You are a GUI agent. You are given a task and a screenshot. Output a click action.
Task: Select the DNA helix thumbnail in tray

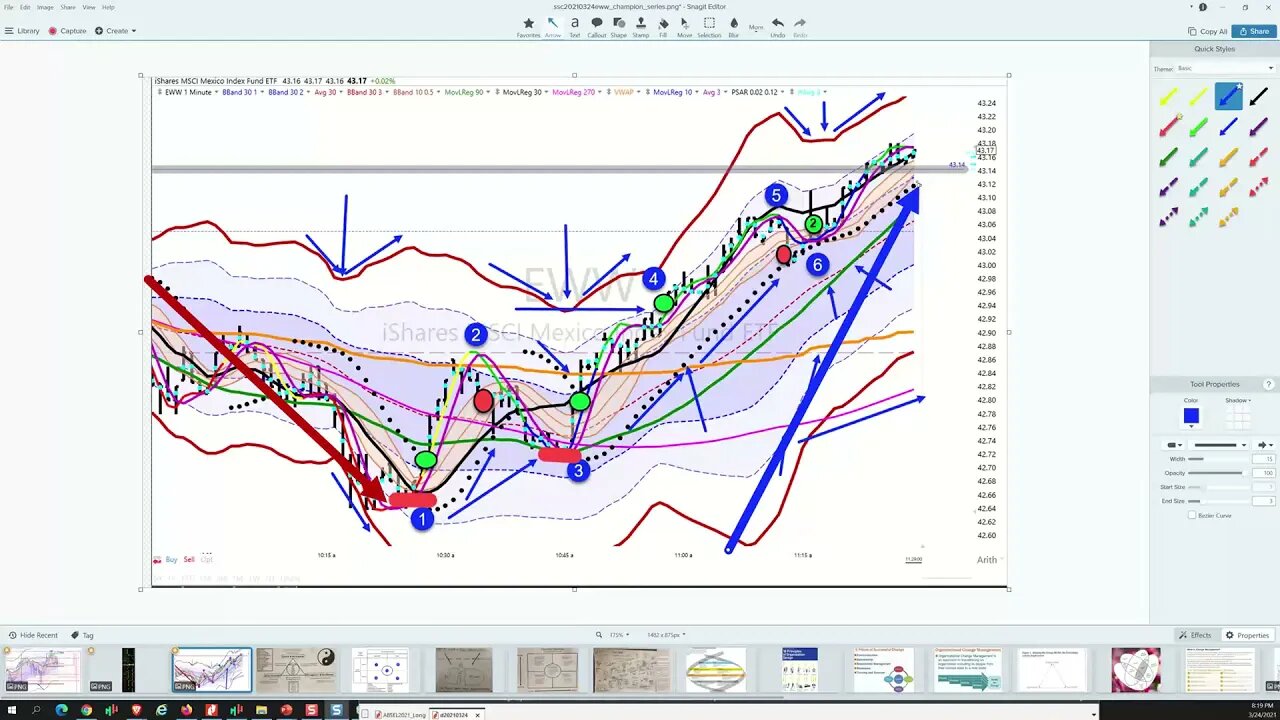pyautogui.click(x=716, y=670)
